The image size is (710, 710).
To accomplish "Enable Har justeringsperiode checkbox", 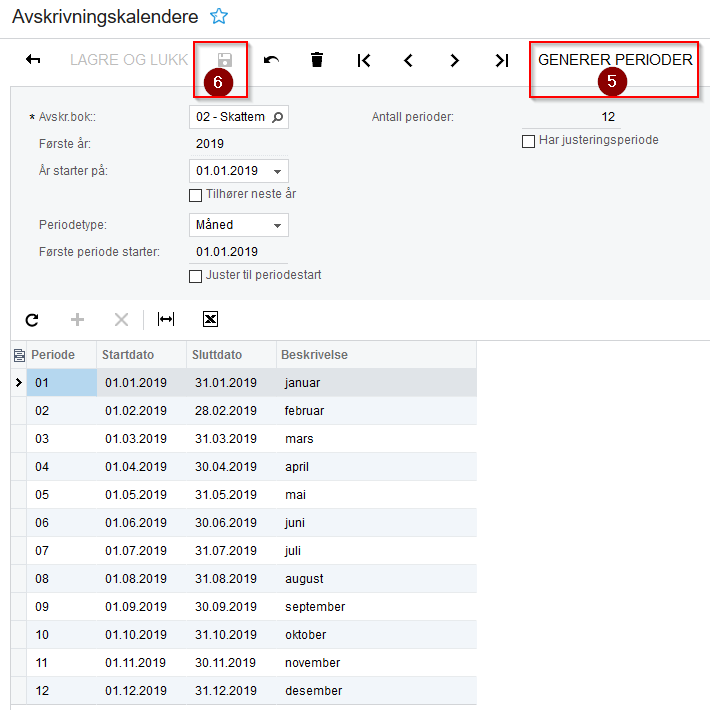I will (x=528, y=141).
